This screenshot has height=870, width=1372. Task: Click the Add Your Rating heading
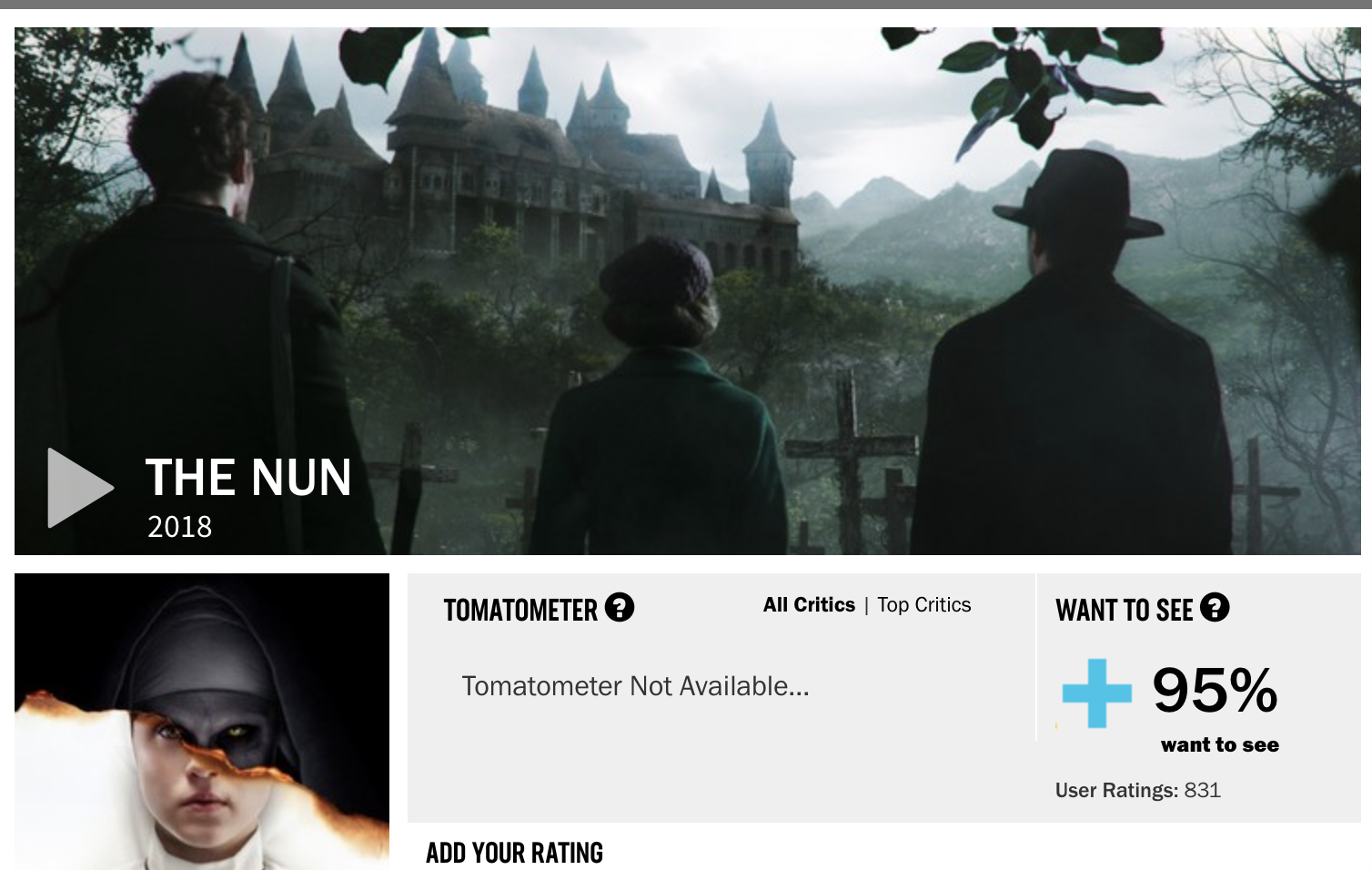pyautogui.click(x=514, y=853)
